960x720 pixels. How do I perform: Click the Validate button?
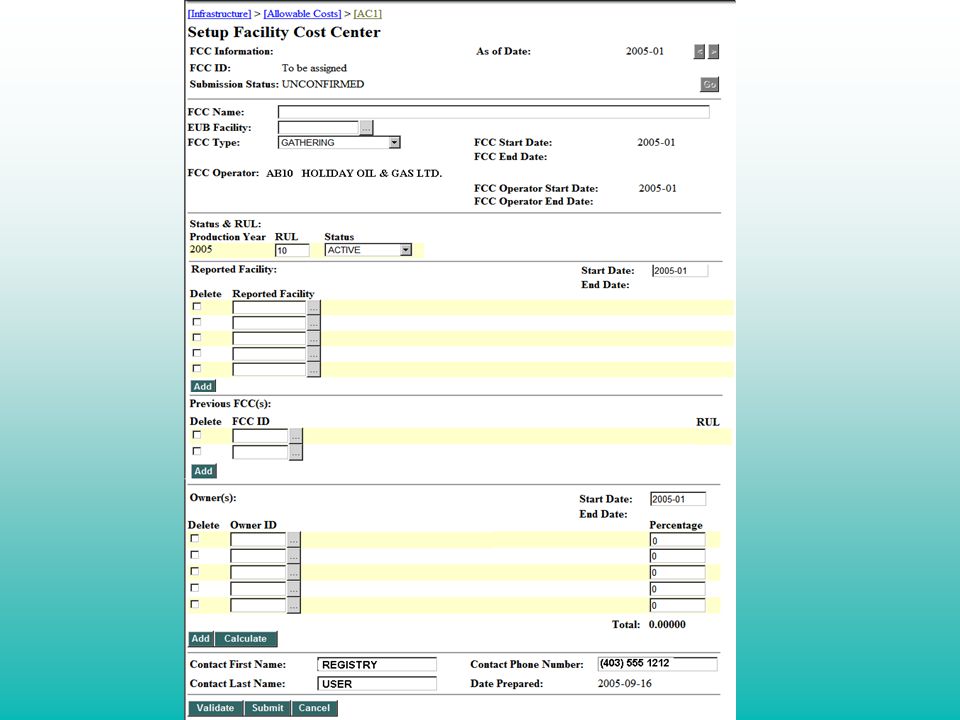216,708
